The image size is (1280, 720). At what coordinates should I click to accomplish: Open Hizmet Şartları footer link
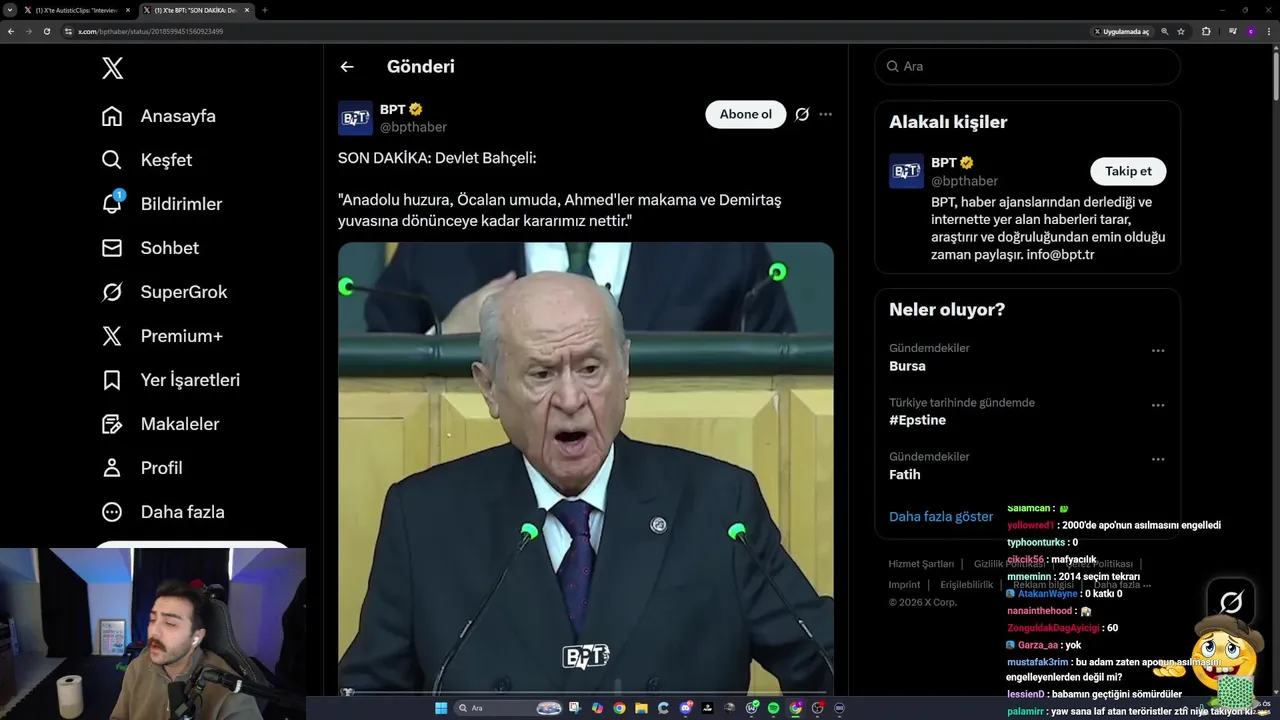921,564
